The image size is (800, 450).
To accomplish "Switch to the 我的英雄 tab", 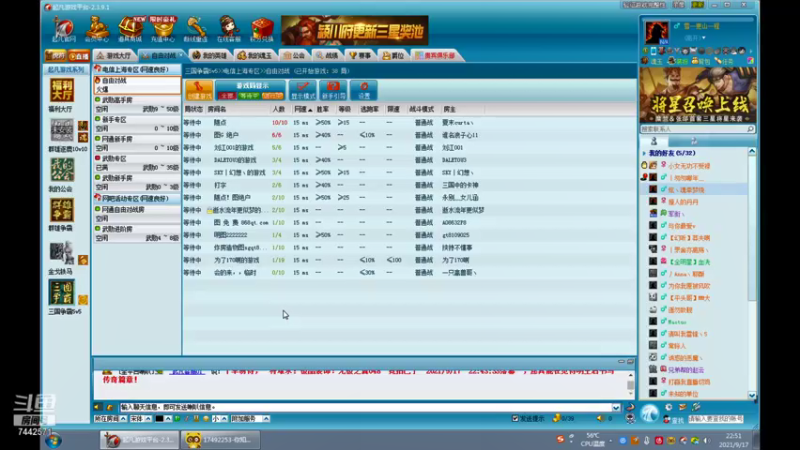I will (x=210, y=55).
